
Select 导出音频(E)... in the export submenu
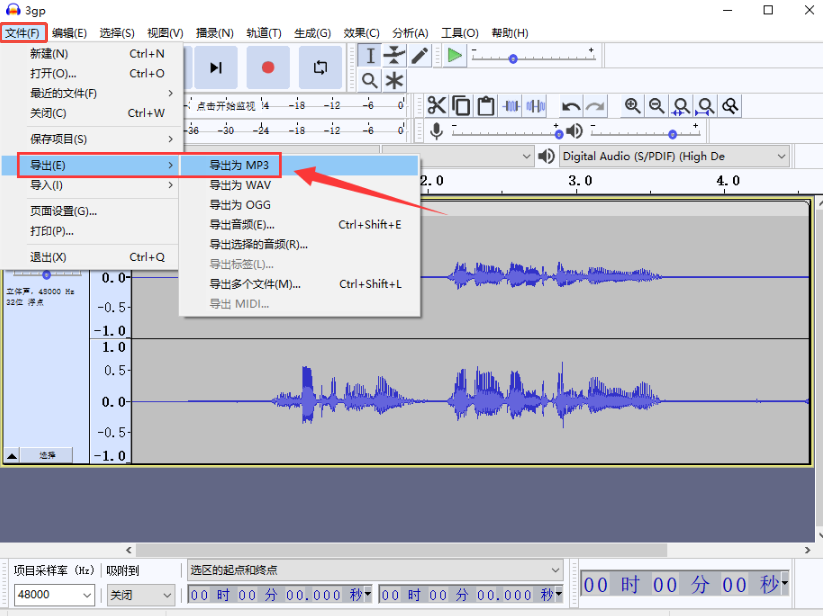click(x=299, y=225)
